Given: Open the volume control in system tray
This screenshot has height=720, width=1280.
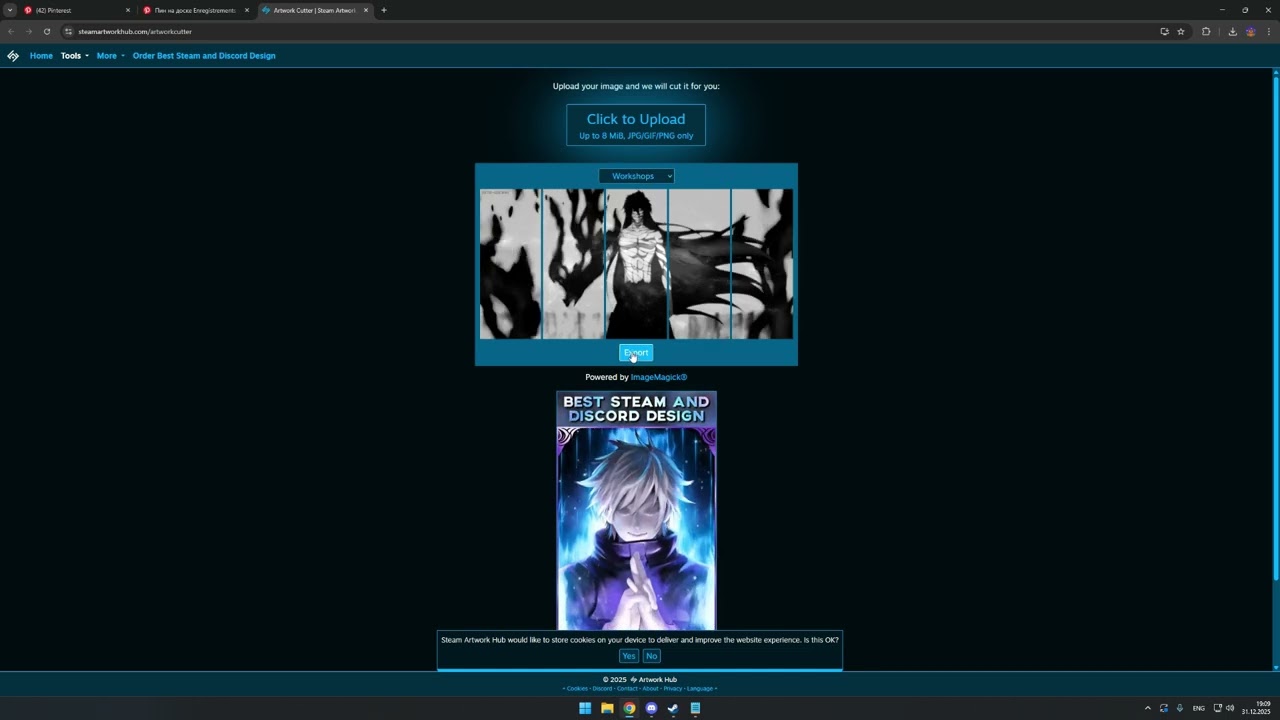Looking at the screenshot, I should click(1230, 708).
